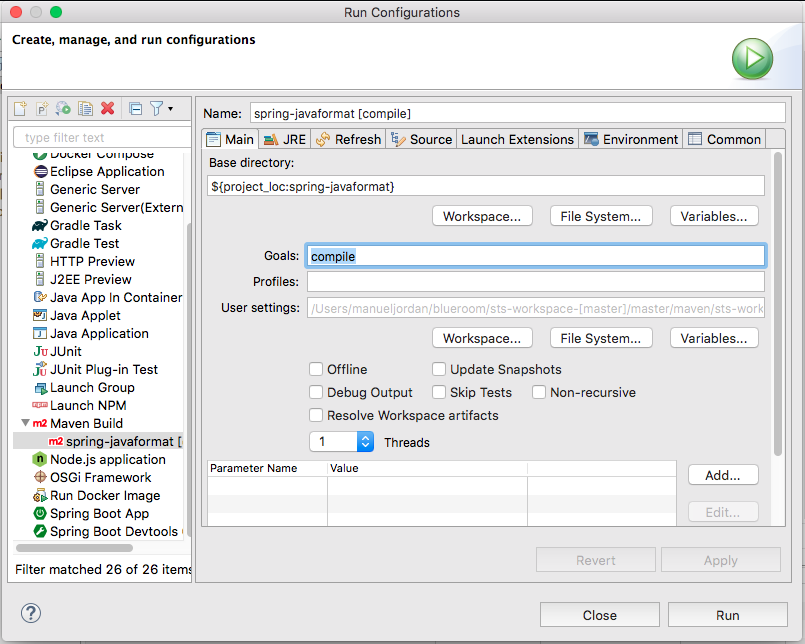Open the Environment tab

[x=631, y=139]
